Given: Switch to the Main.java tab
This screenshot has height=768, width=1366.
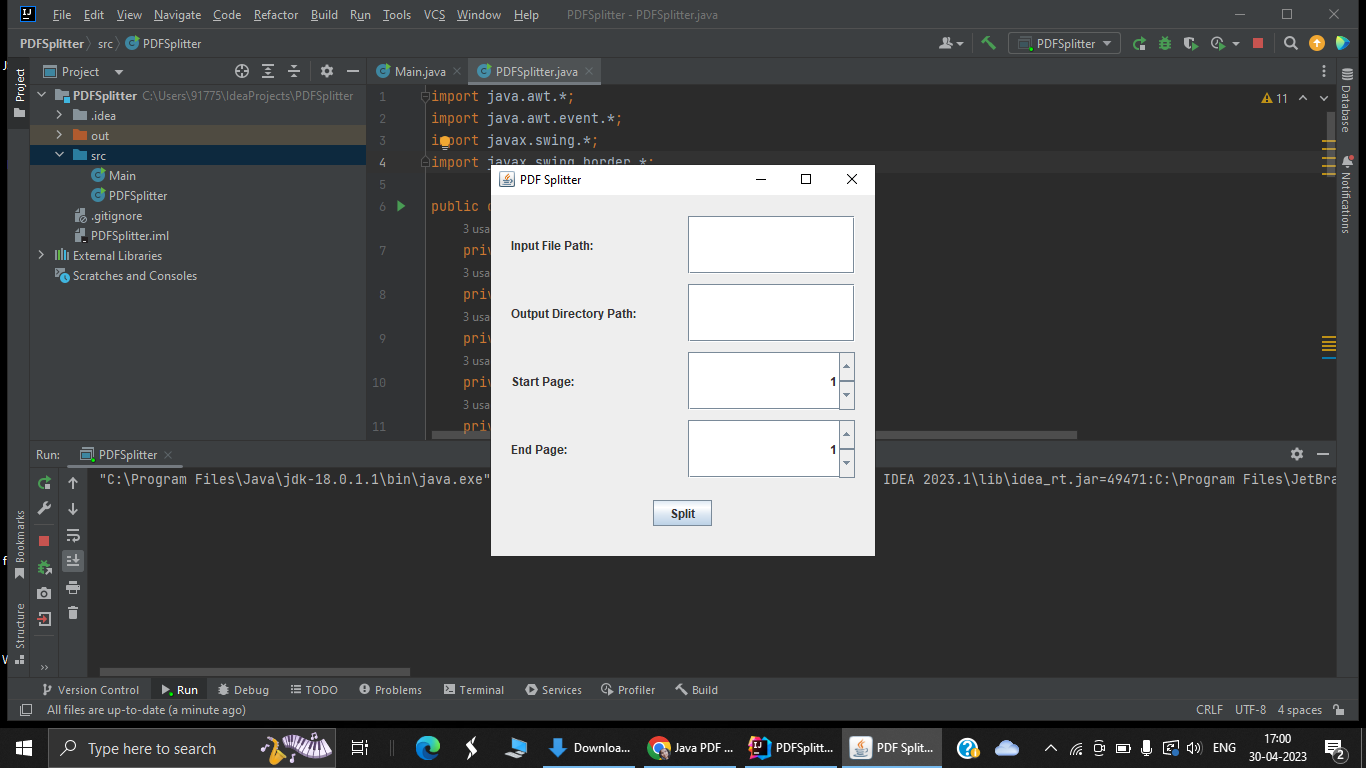Looking at the screenshot, I should pyautogui.click(x=417, y=71).
